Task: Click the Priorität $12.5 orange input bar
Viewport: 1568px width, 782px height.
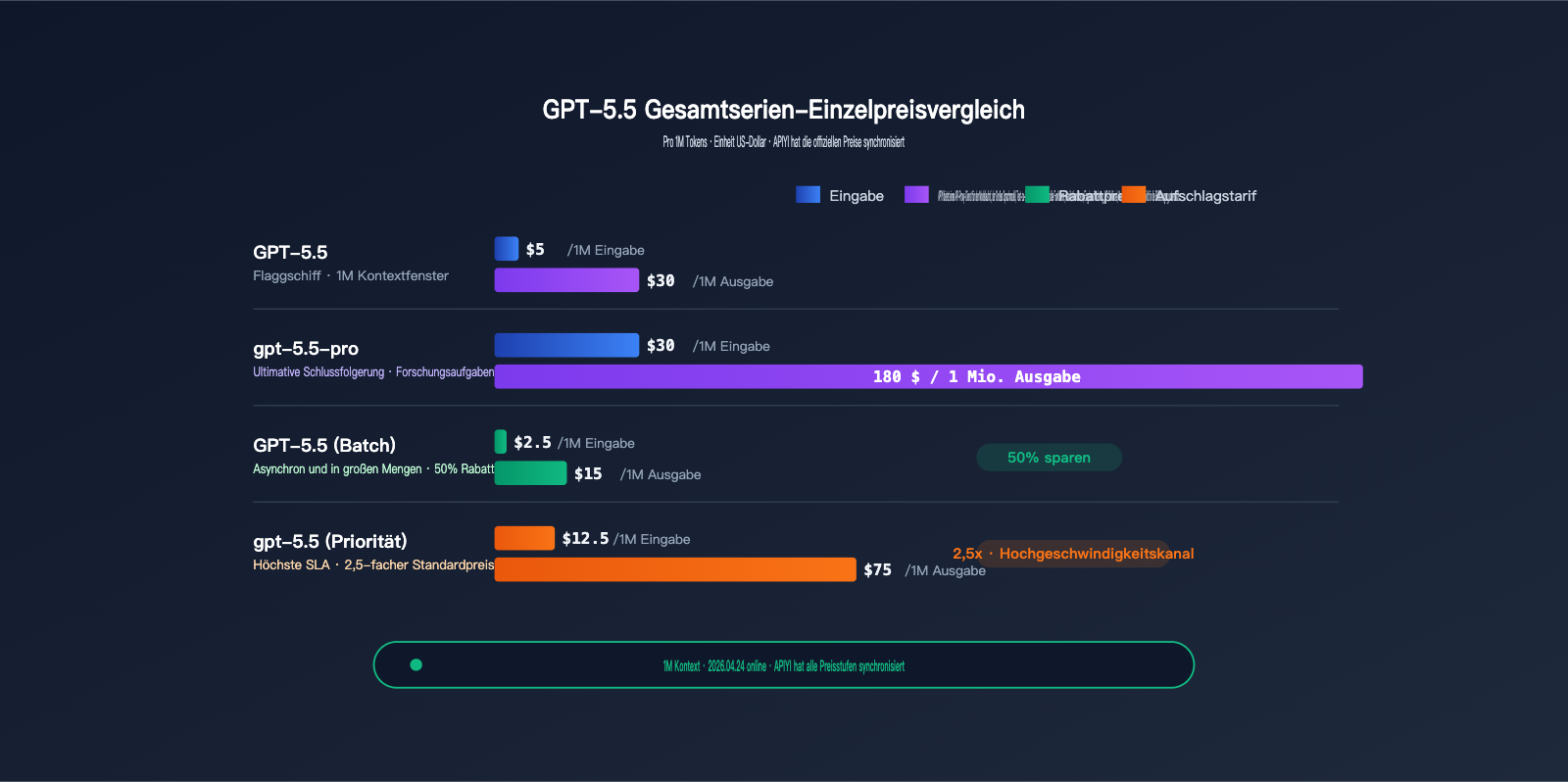Action: point(524,538)
